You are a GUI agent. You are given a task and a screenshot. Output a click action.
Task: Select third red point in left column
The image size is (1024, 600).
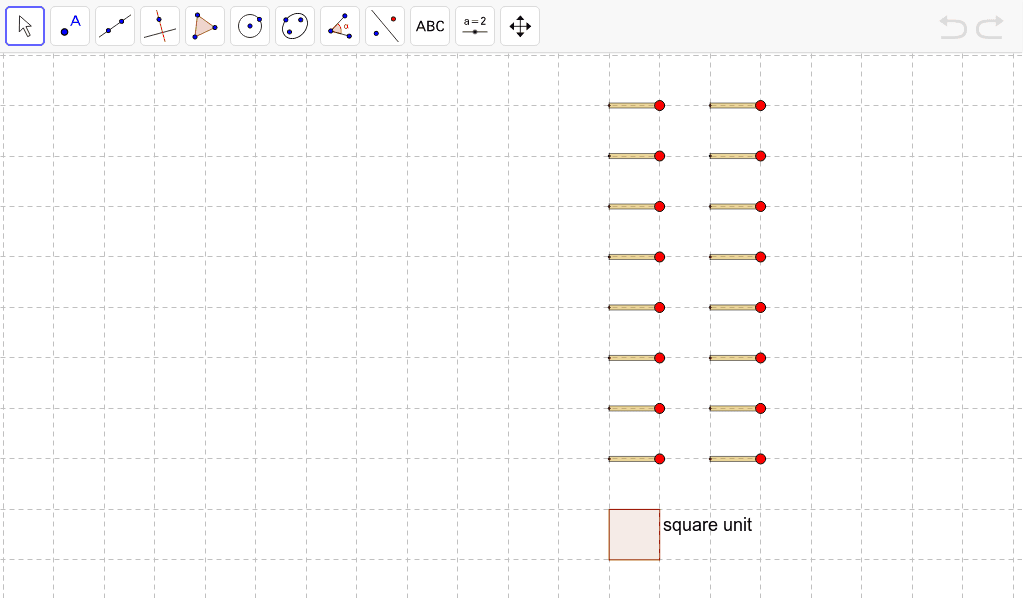pyautogui.click(x=660, y=206)
